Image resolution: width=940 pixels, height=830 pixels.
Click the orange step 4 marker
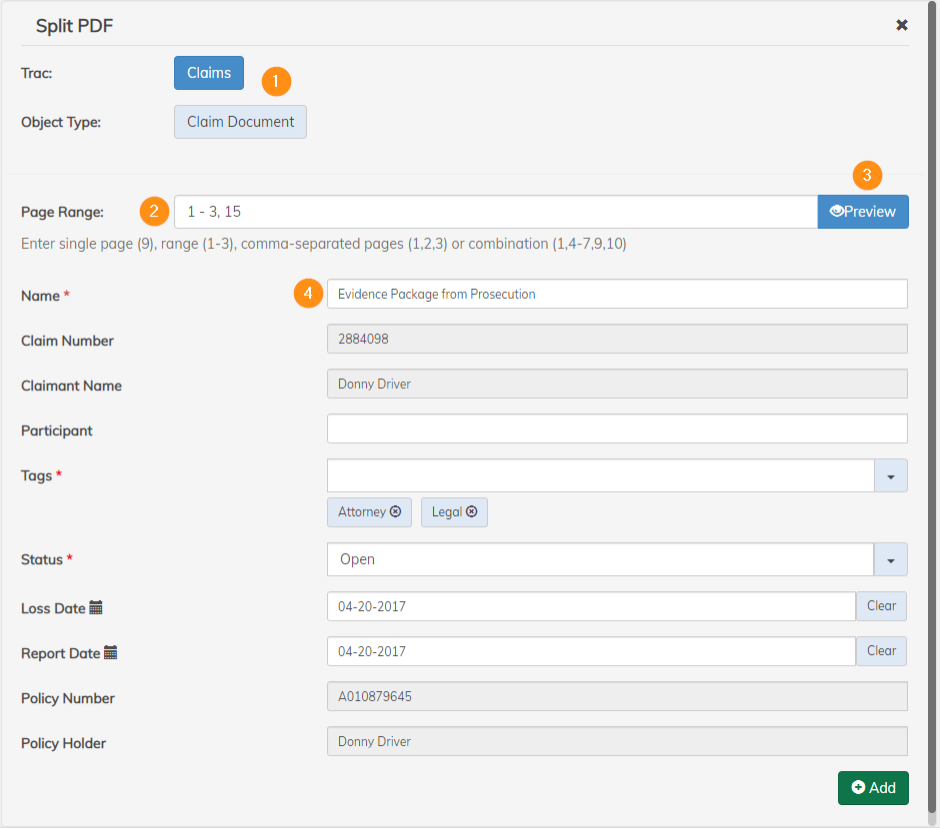coord(309,294)
